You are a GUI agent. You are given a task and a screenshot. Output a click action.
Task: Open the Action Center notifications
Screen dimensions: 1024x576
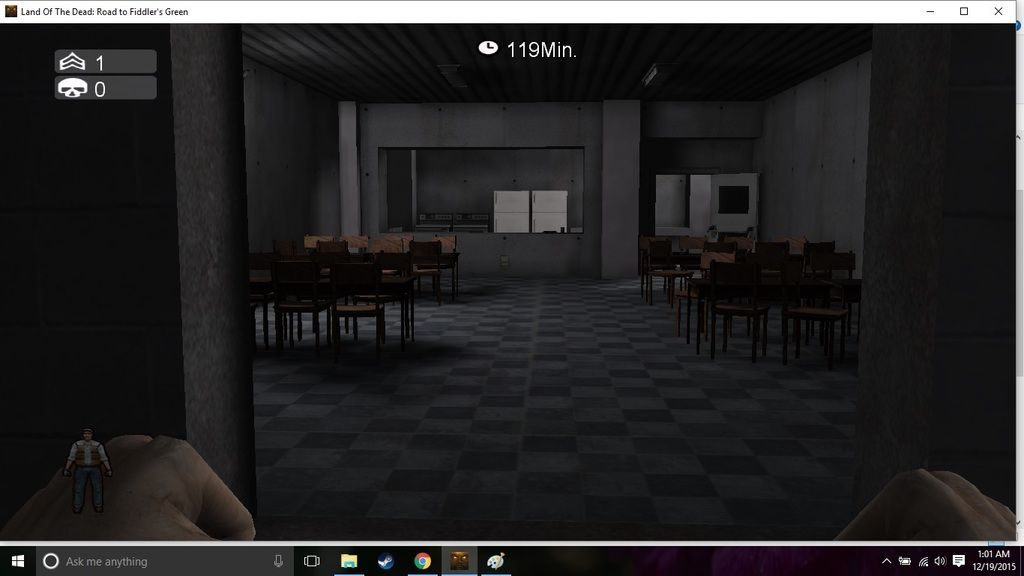click(x=960, y=561)
